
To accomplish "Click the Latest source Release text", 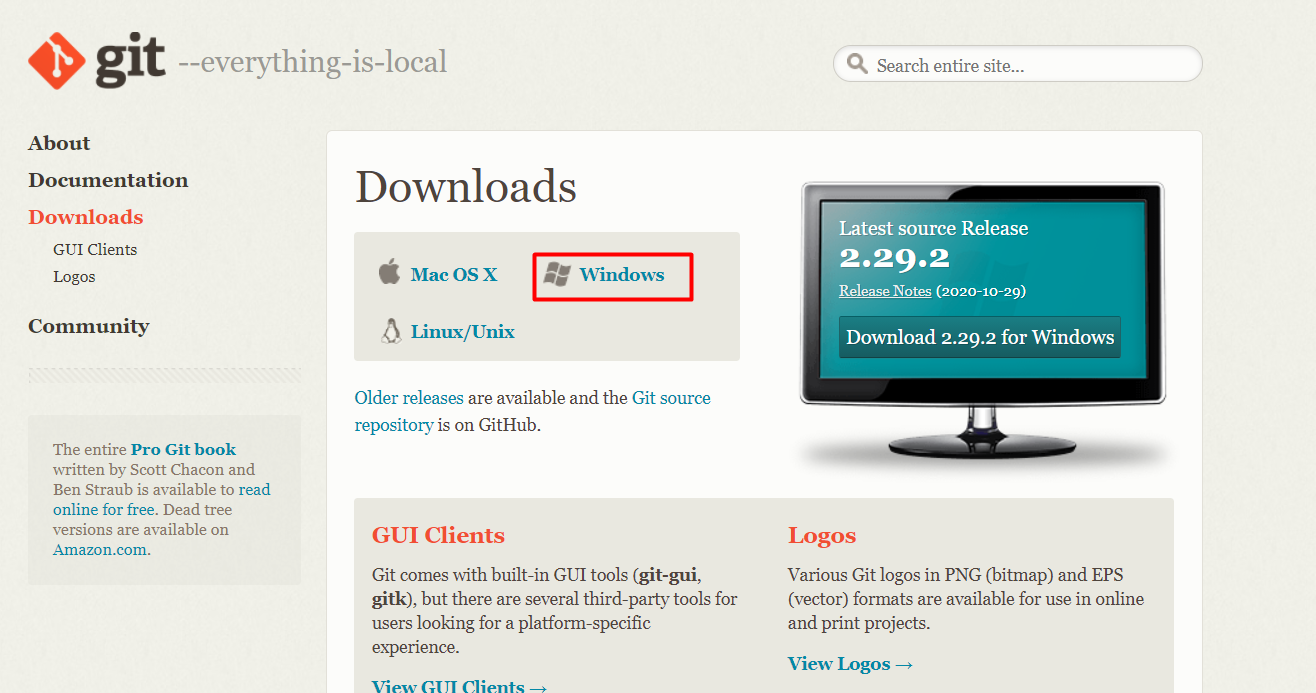I will 933,228.
